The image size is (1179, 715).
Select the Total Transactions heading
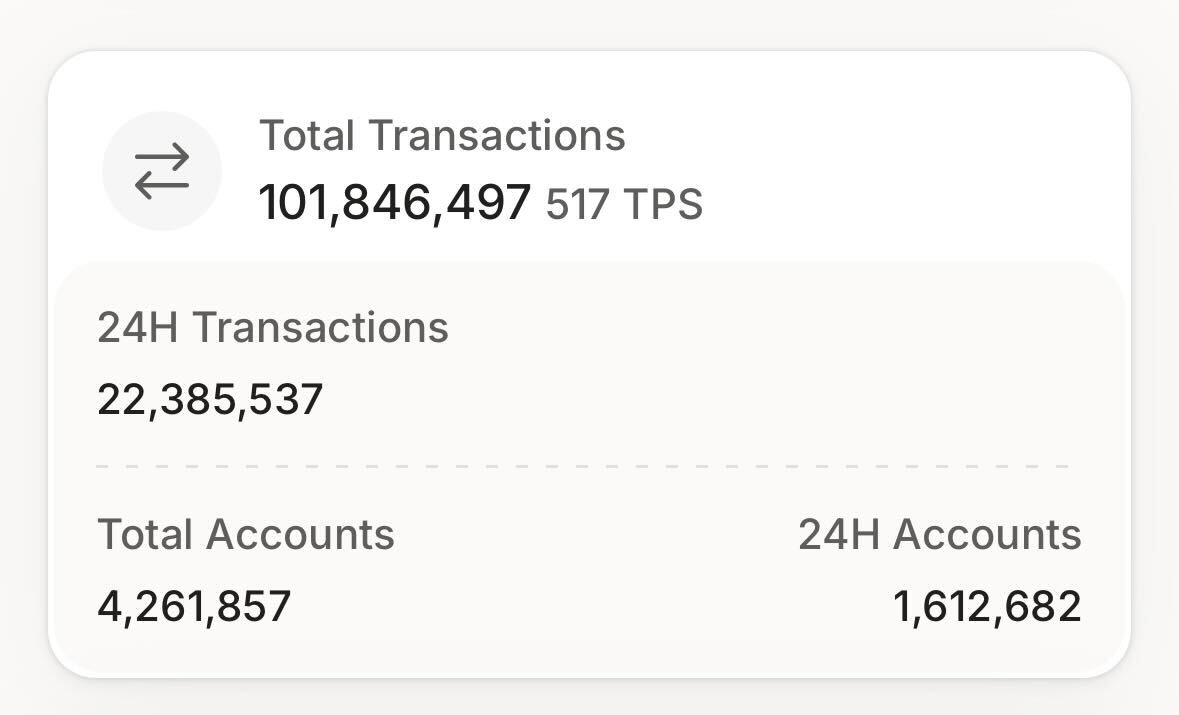[442, 135]
